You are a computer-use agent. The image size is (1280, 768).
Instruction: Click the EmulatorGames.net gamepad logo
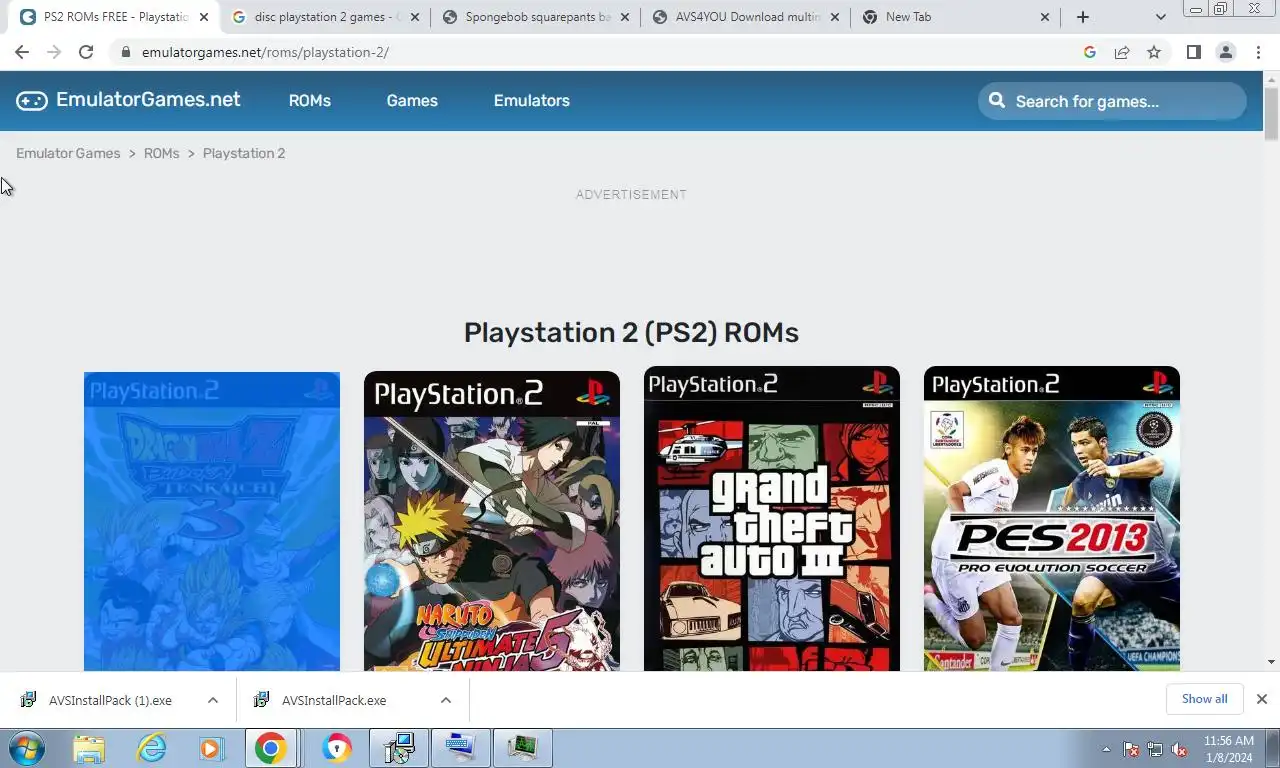[31, 100]
